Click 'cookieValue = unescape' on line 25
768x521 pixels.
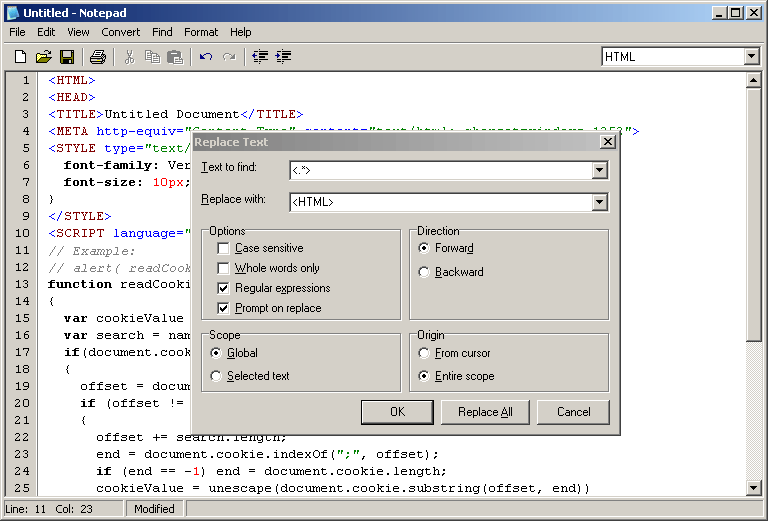185,489
